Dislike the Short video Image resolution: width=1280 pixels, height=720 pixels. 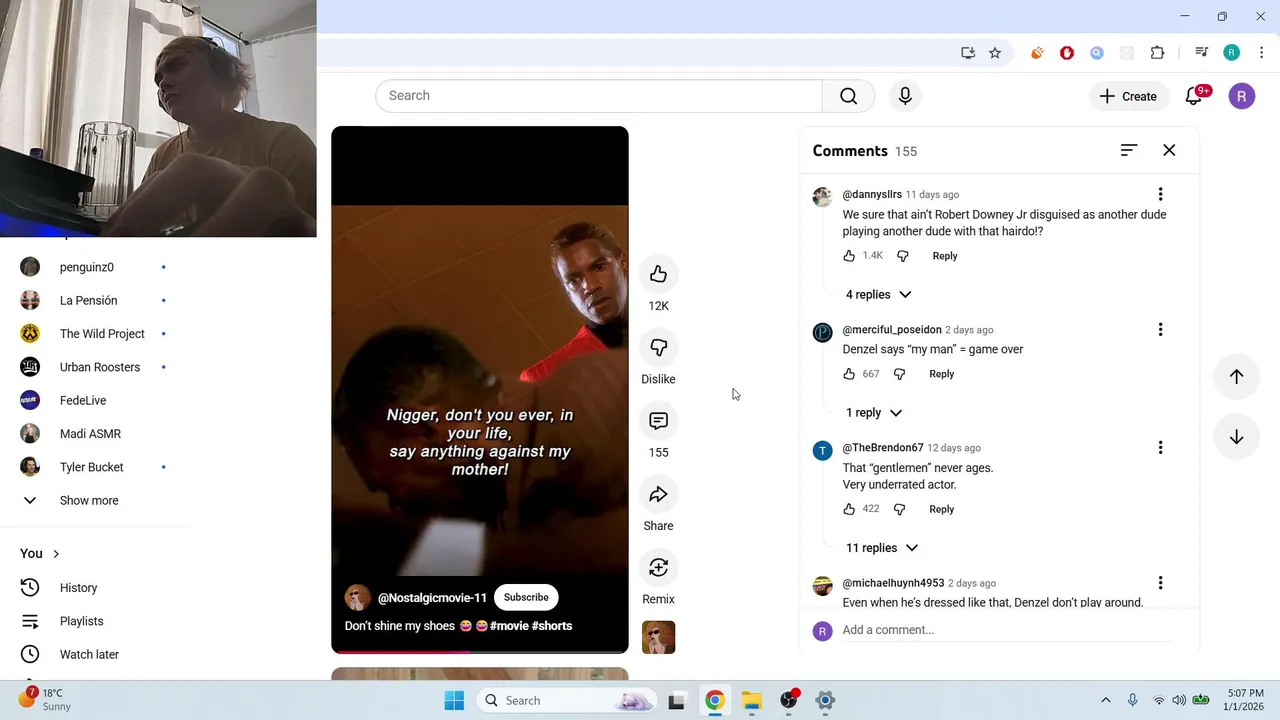(x=658, y=347)
